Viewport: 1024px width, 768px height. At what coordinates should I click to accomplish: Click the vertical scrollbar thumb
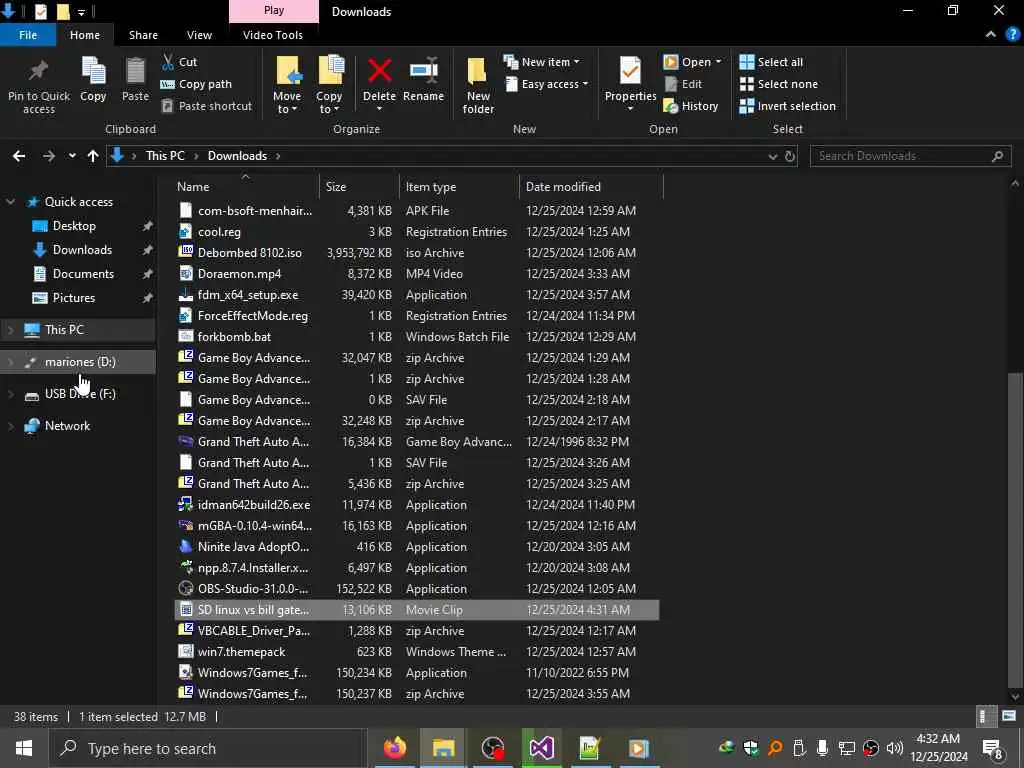coord(1015,530)
